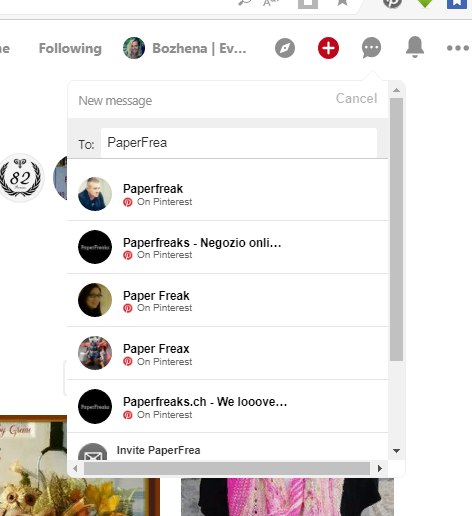Cancel the new message
The width and height of the screenshot is (472, 516).
pyautogui.click(x=356, y=99)
